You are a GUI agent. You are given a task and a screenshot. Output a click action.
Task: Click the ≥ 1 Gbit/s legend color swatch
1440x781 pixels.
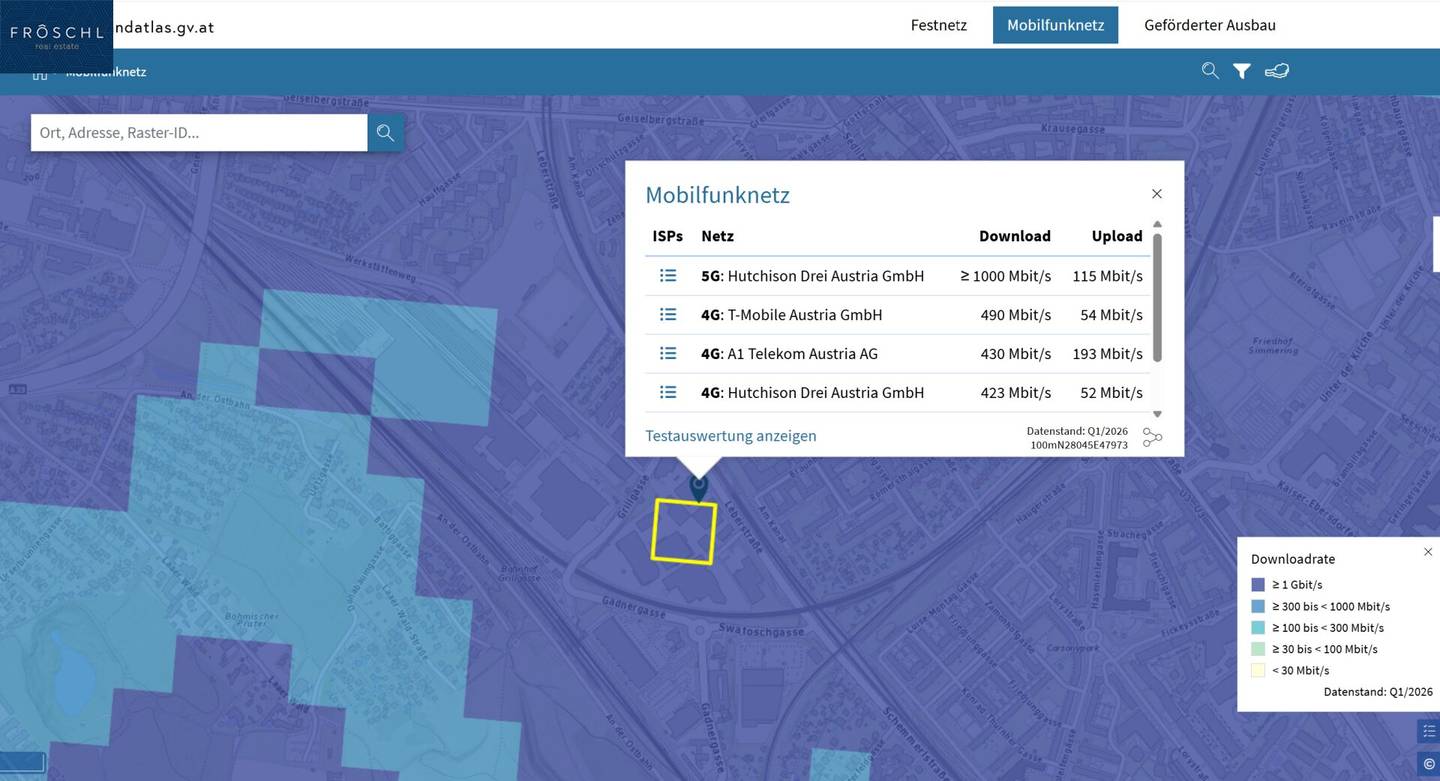(x=1258, y=585)
